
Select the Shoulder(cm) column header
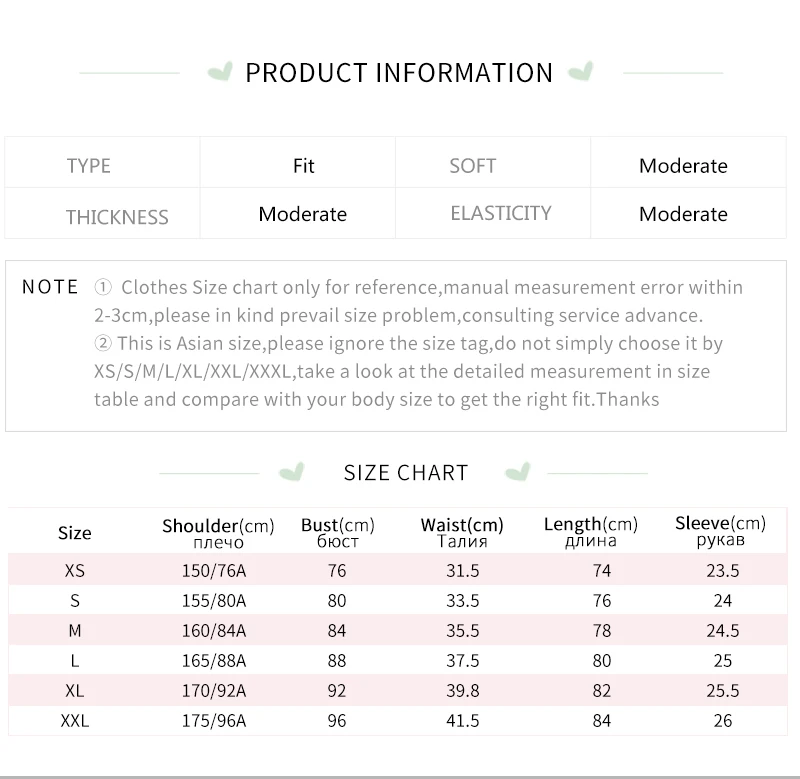tap(218, 532)
